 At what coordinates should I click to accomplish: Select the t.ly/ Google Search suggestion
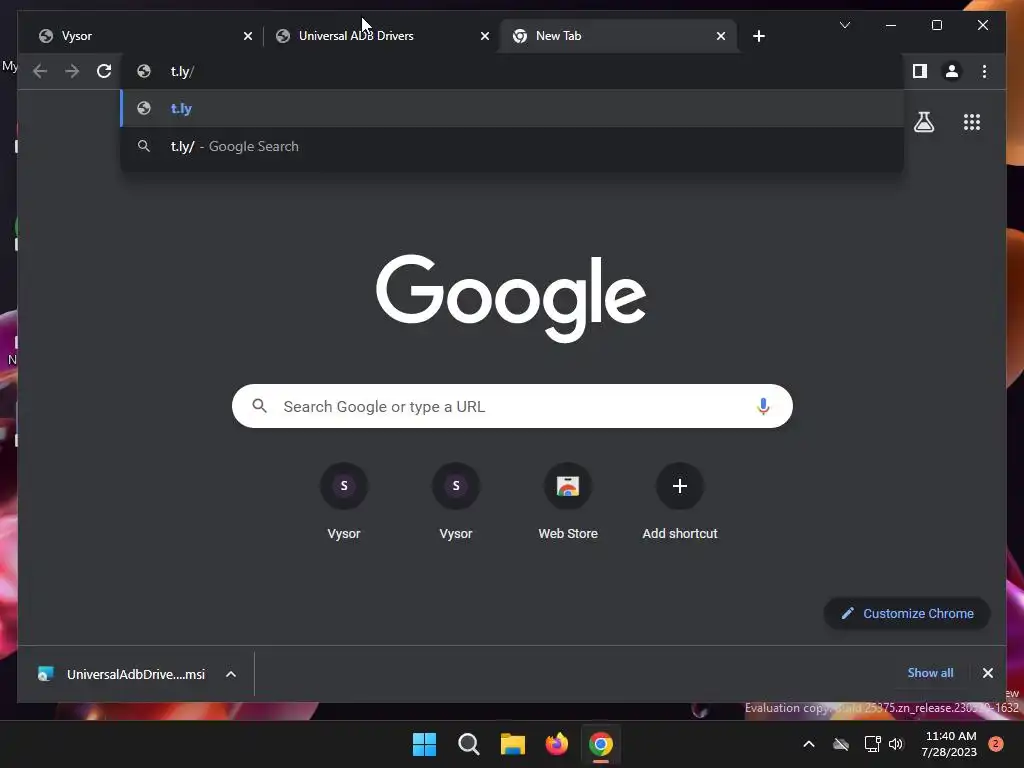tap(512, 146)
